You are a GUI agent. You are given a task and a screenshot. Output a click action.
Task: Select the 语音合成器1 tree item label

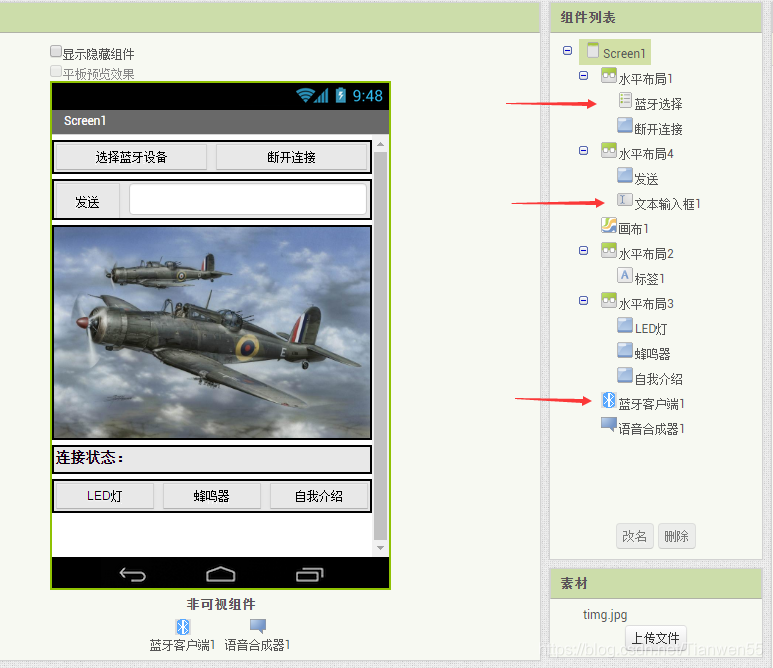[x=651, y=429]
